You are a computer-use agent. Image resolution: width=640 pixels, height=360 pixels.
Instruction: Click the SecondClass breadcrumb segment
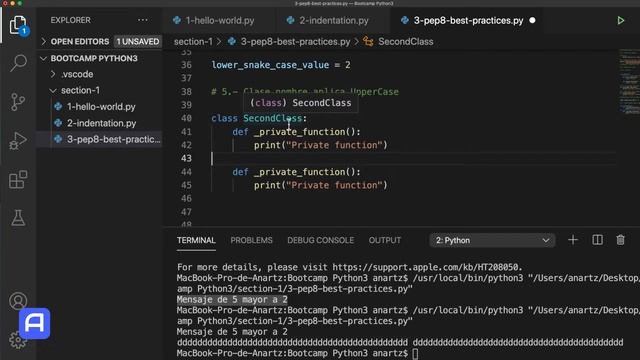click(406, 42)
